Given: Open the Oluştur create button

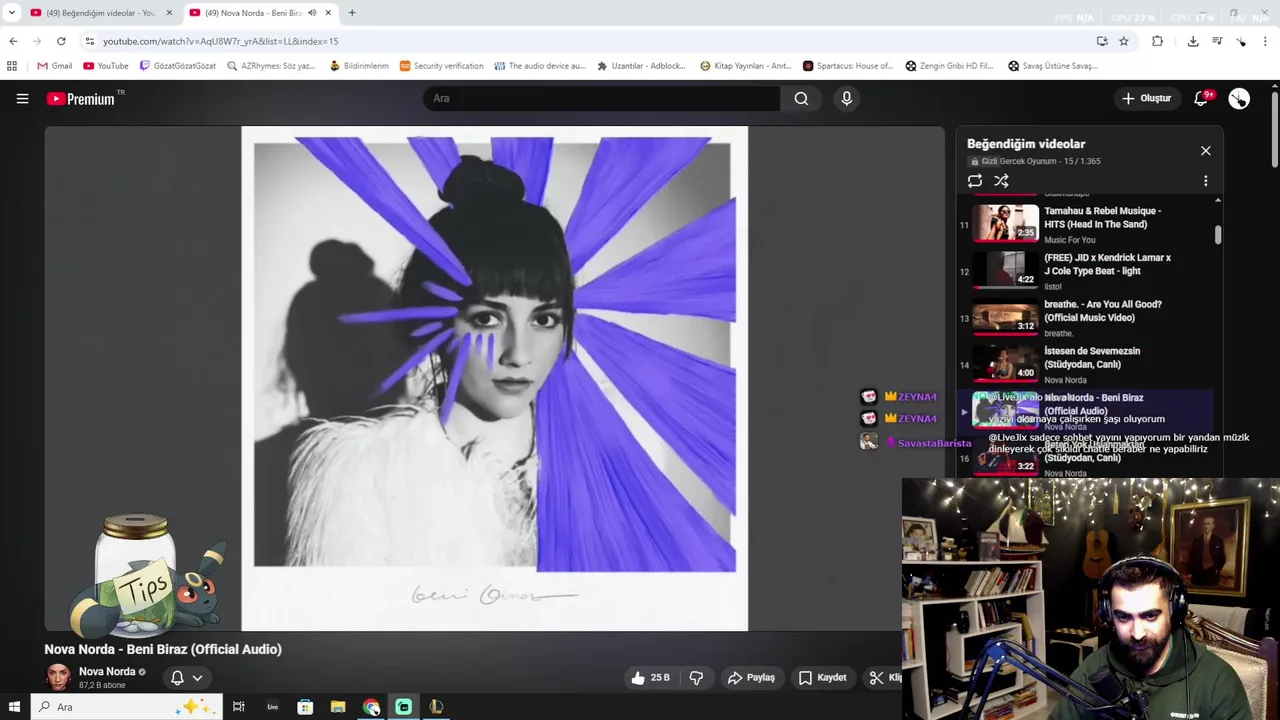Looking at the screenshot, I should pos(1146,98).
